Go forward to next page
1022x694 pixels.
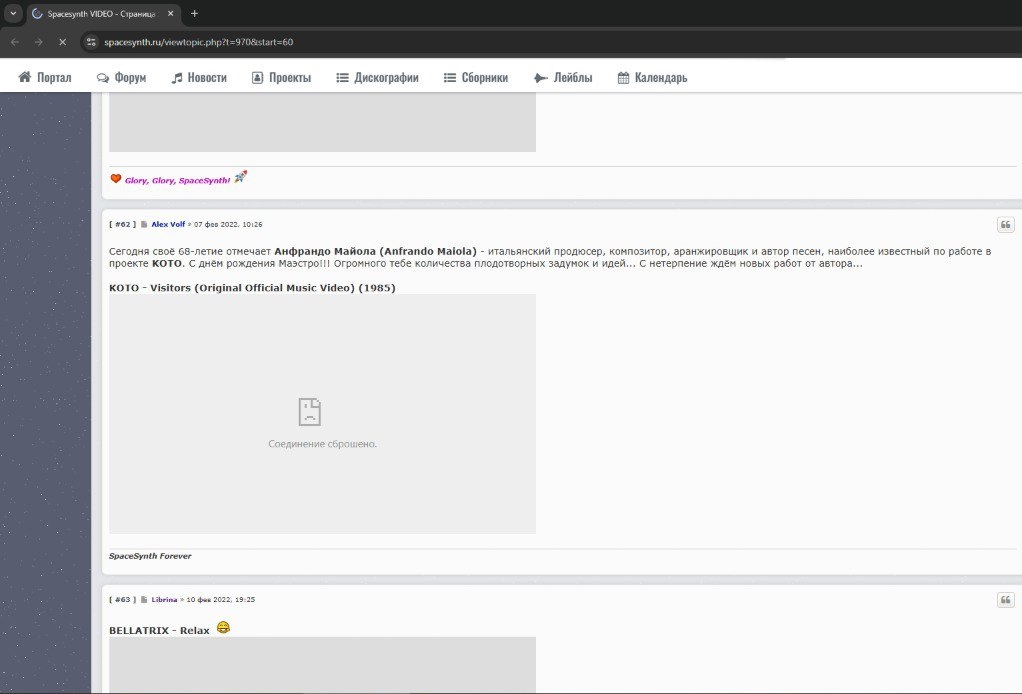[x=38, y=42]
